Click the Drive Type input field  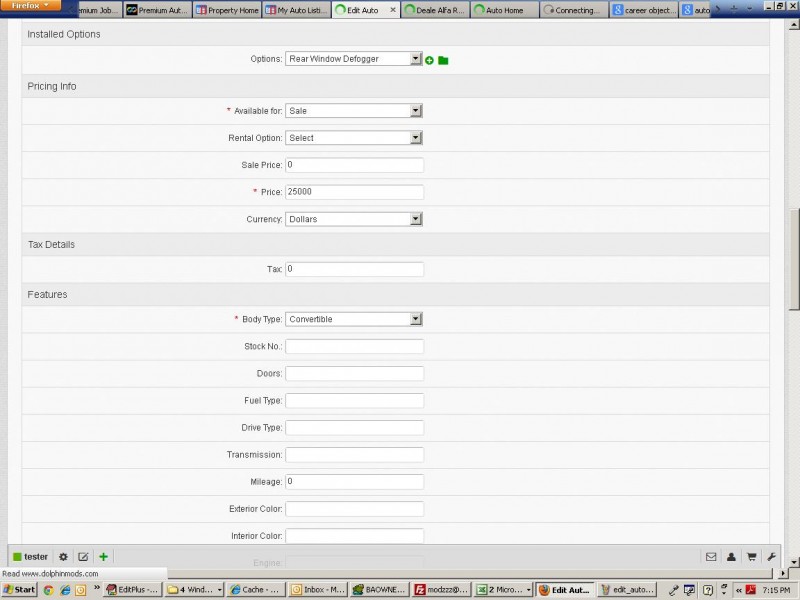354,428
